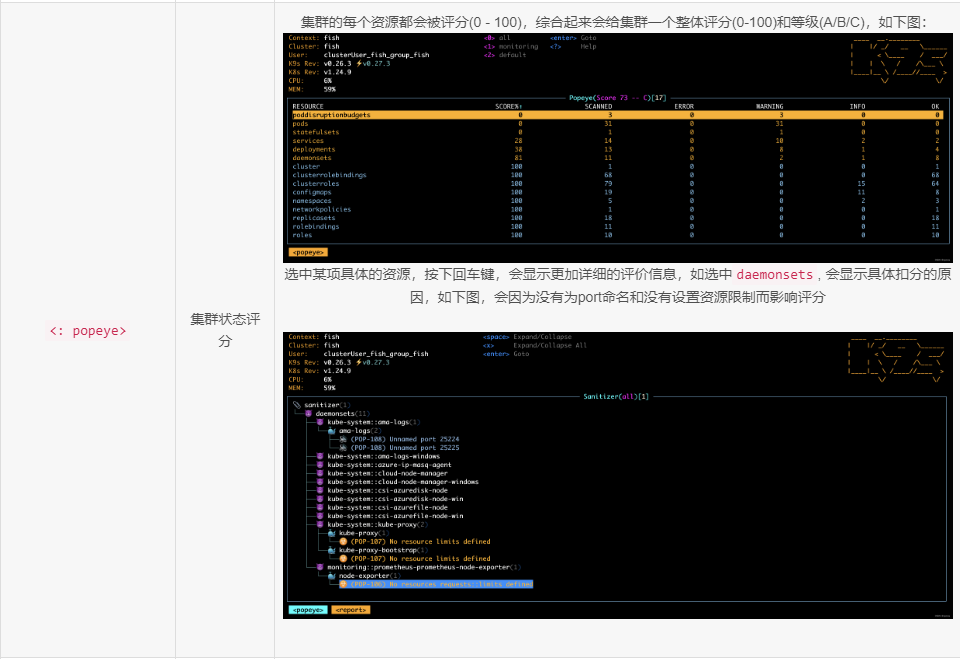Click the red inline-code 'daemonsets' in the paragraph
The height and width of the screenshot is (659, 960).
[x=774, y=275]
